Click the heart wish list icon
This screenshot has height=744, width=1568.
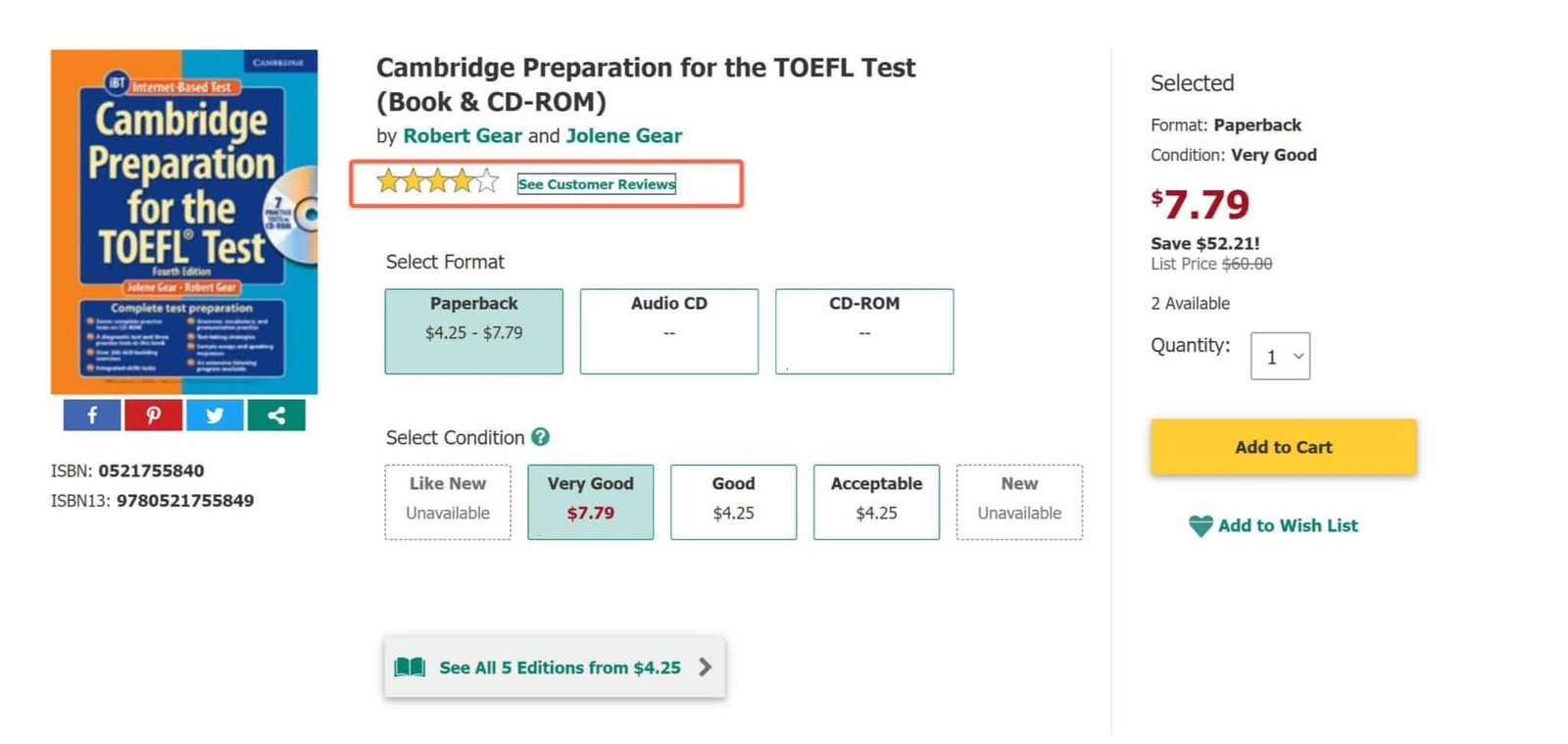(x=1200, y=526)
